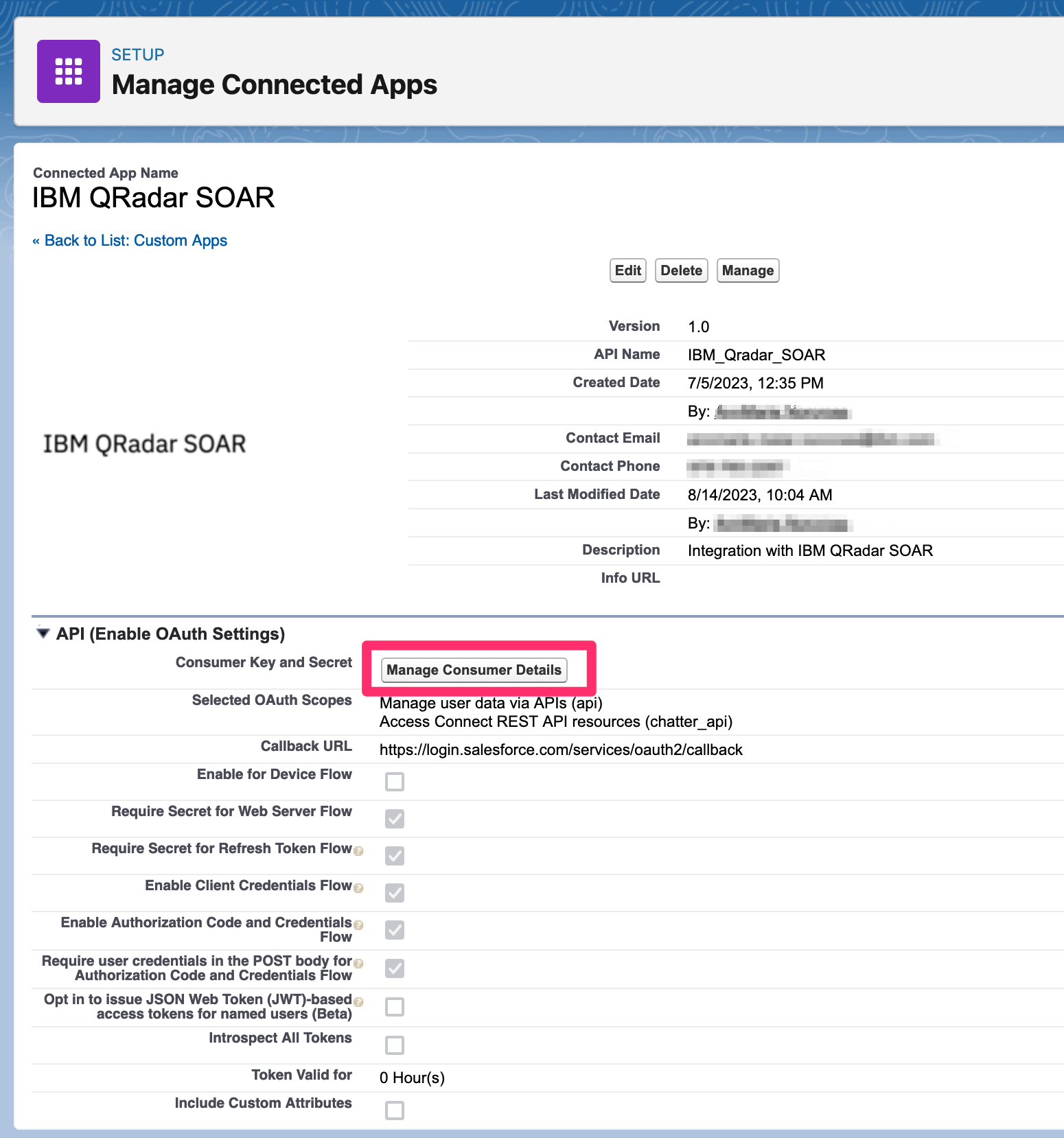Click the scope Manage user data via APIs (api)
The image size is (1064, 1138).
491,703
